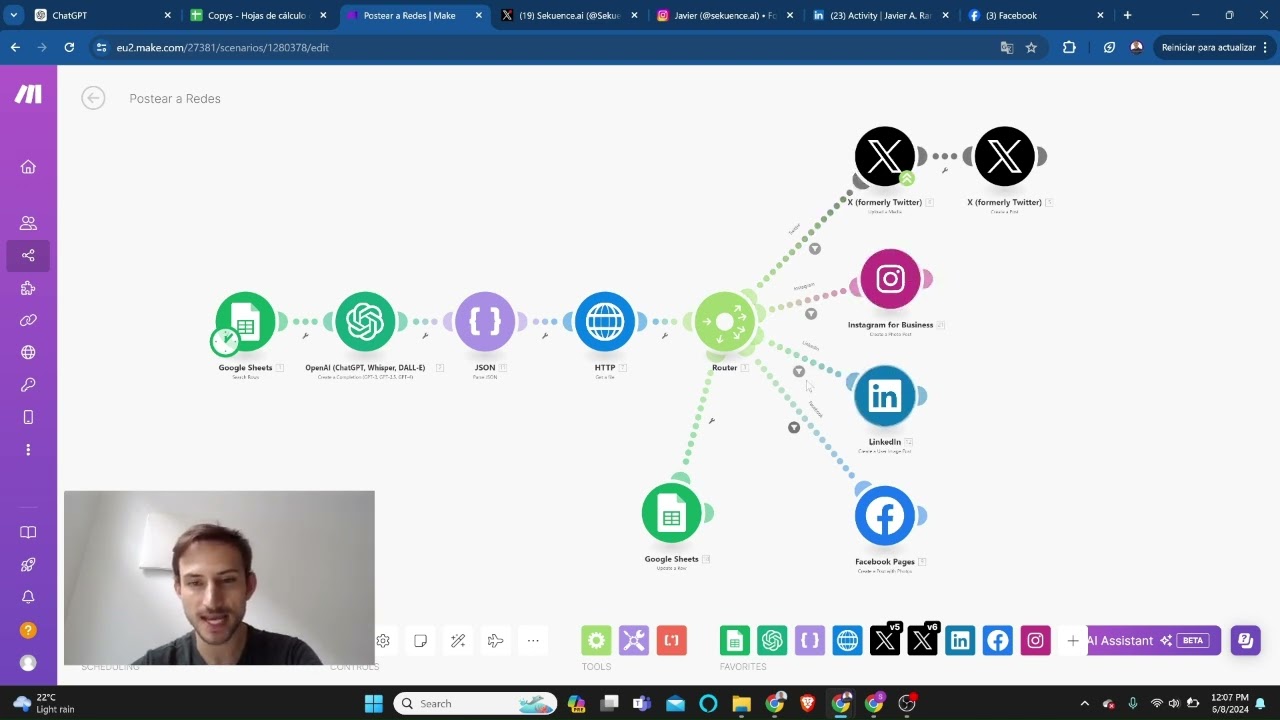Open the Facebook Pages module
This screenshot has width=1280, height=720.
[x=885, y=516]
